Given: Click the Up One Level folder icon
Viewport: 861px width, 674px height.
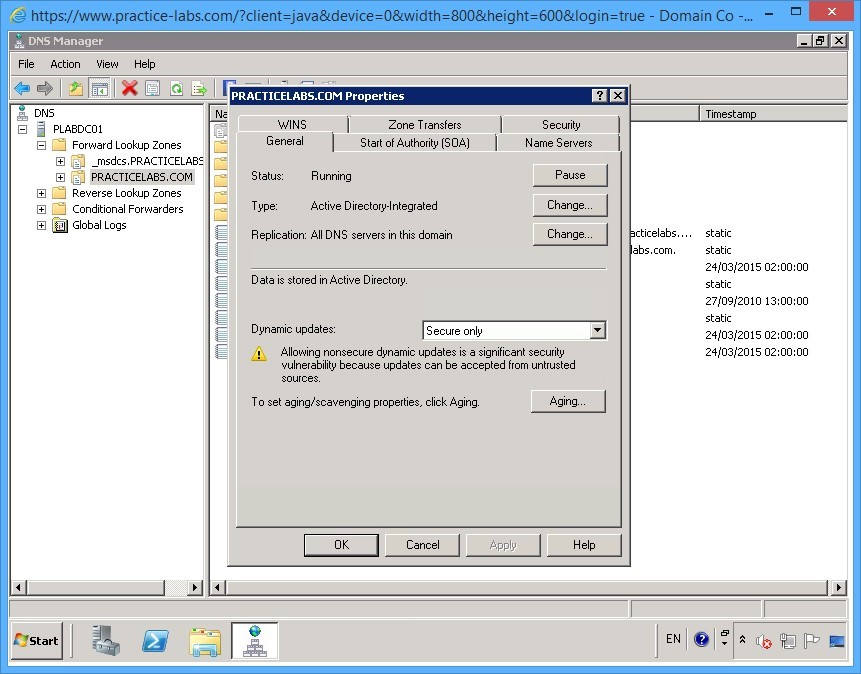Looking at the screenshot, I should coord(76,88).
